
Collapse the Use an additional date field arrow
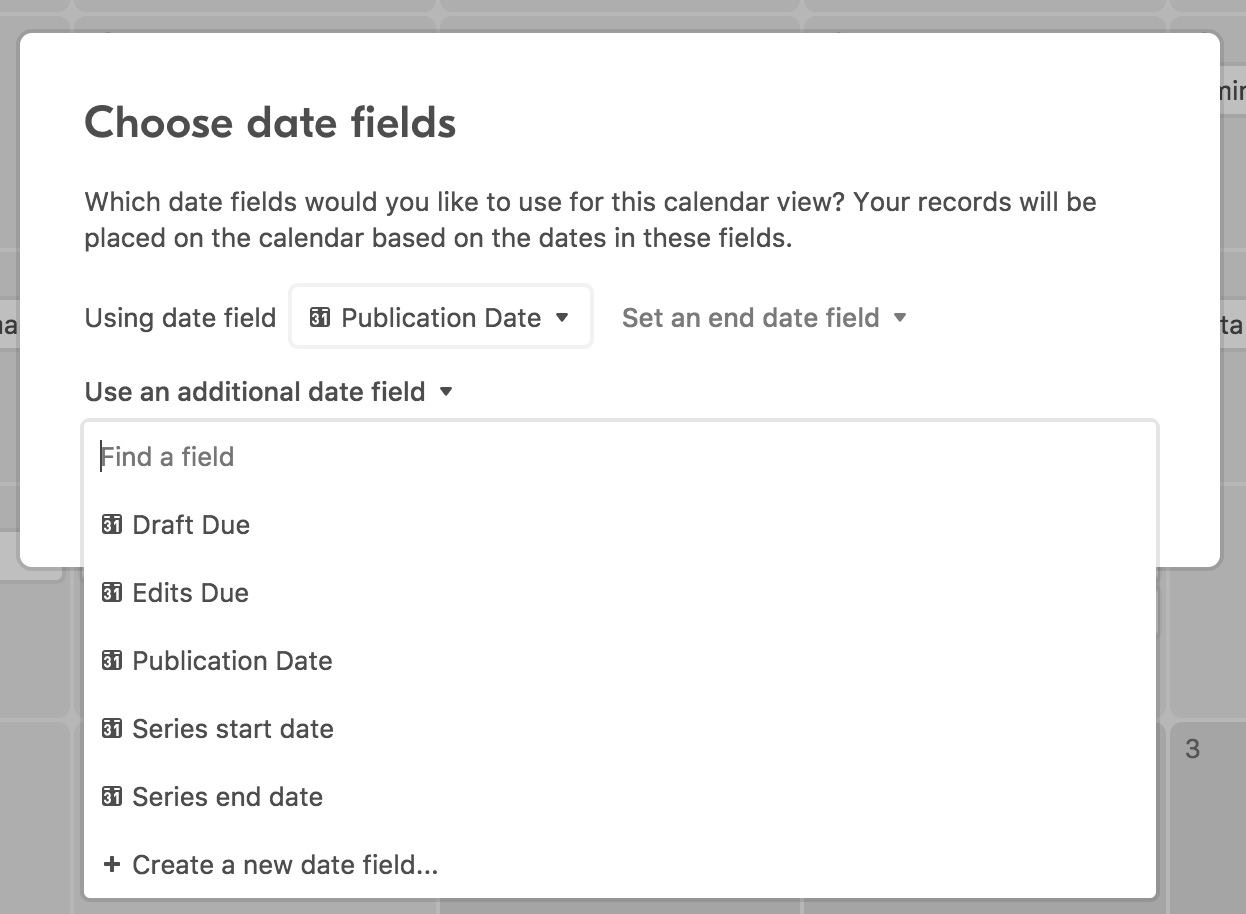click(446, 391)
